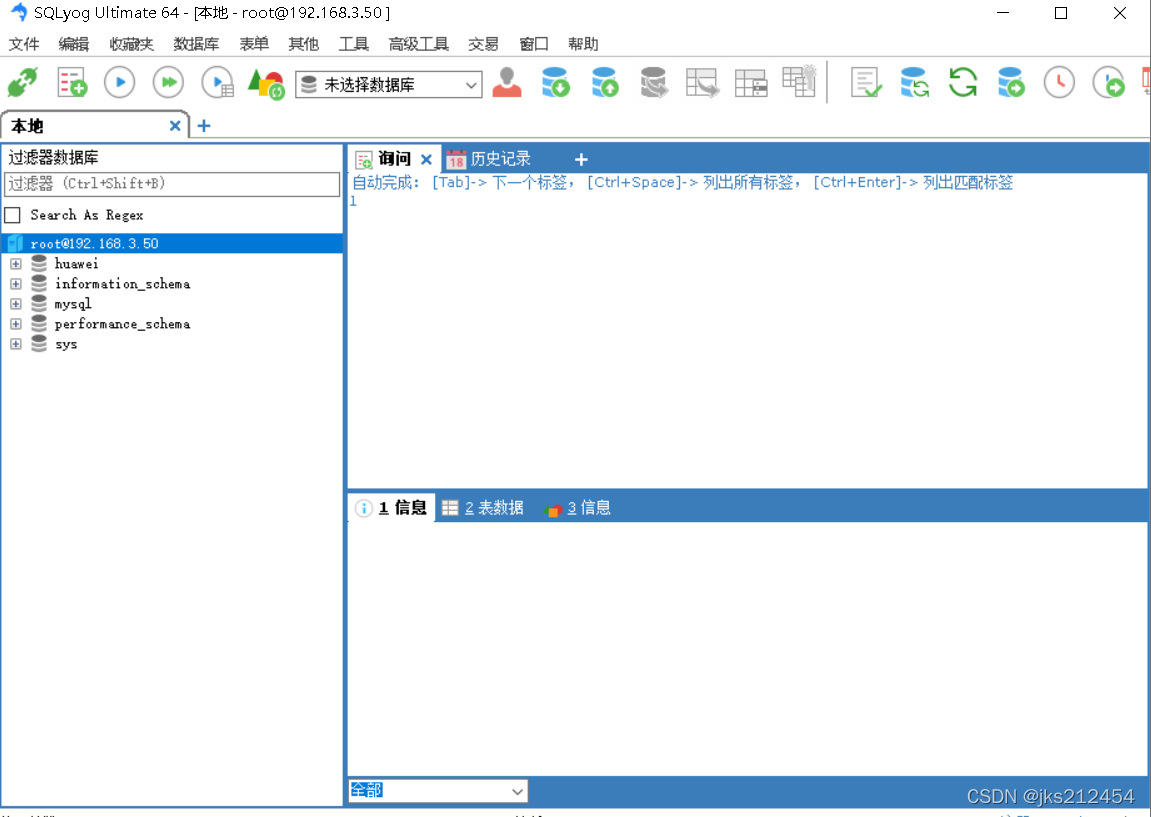
Task: Execute the current query with play icon
Action: 120,82
